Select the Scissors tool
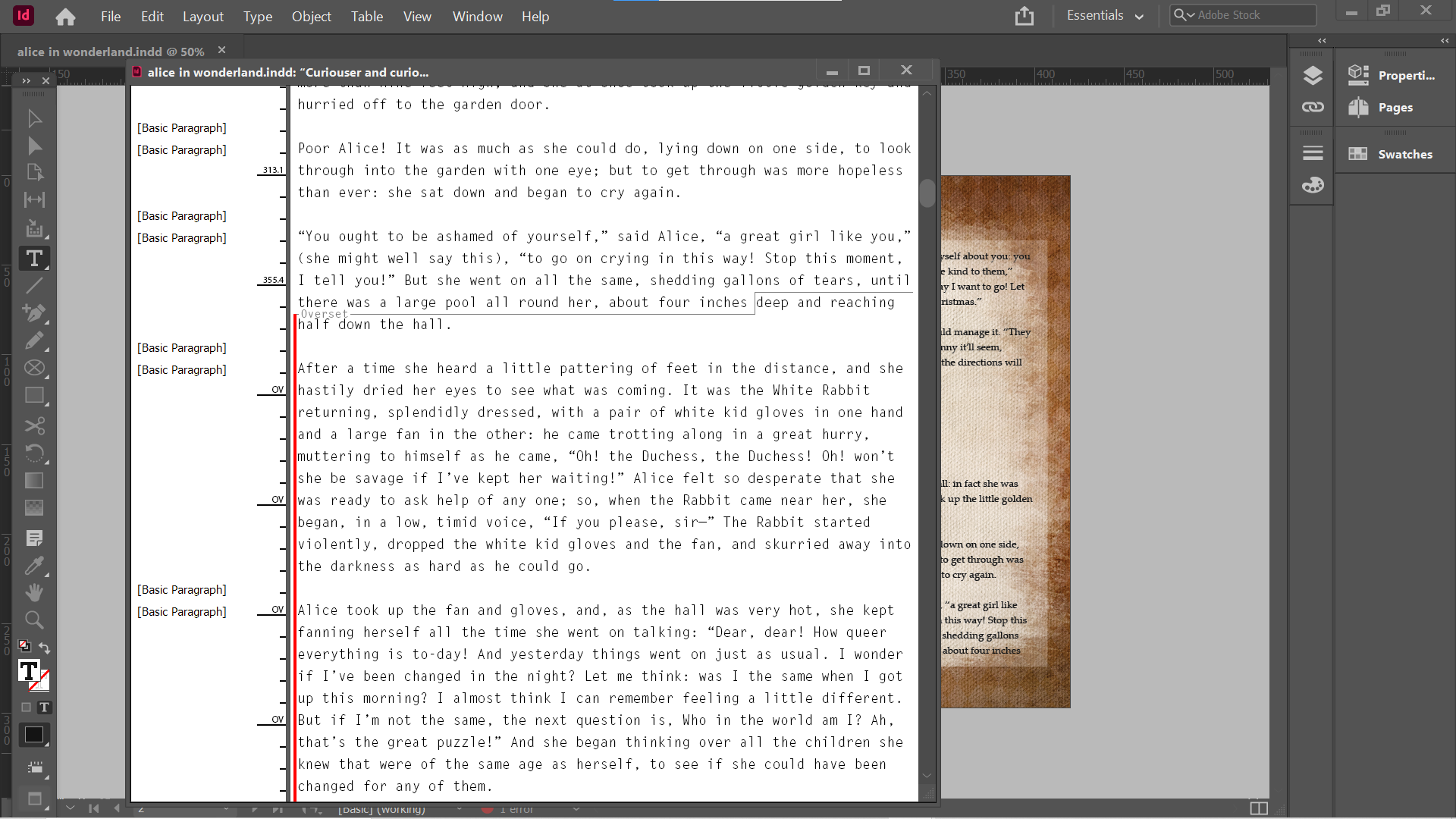 34,425
